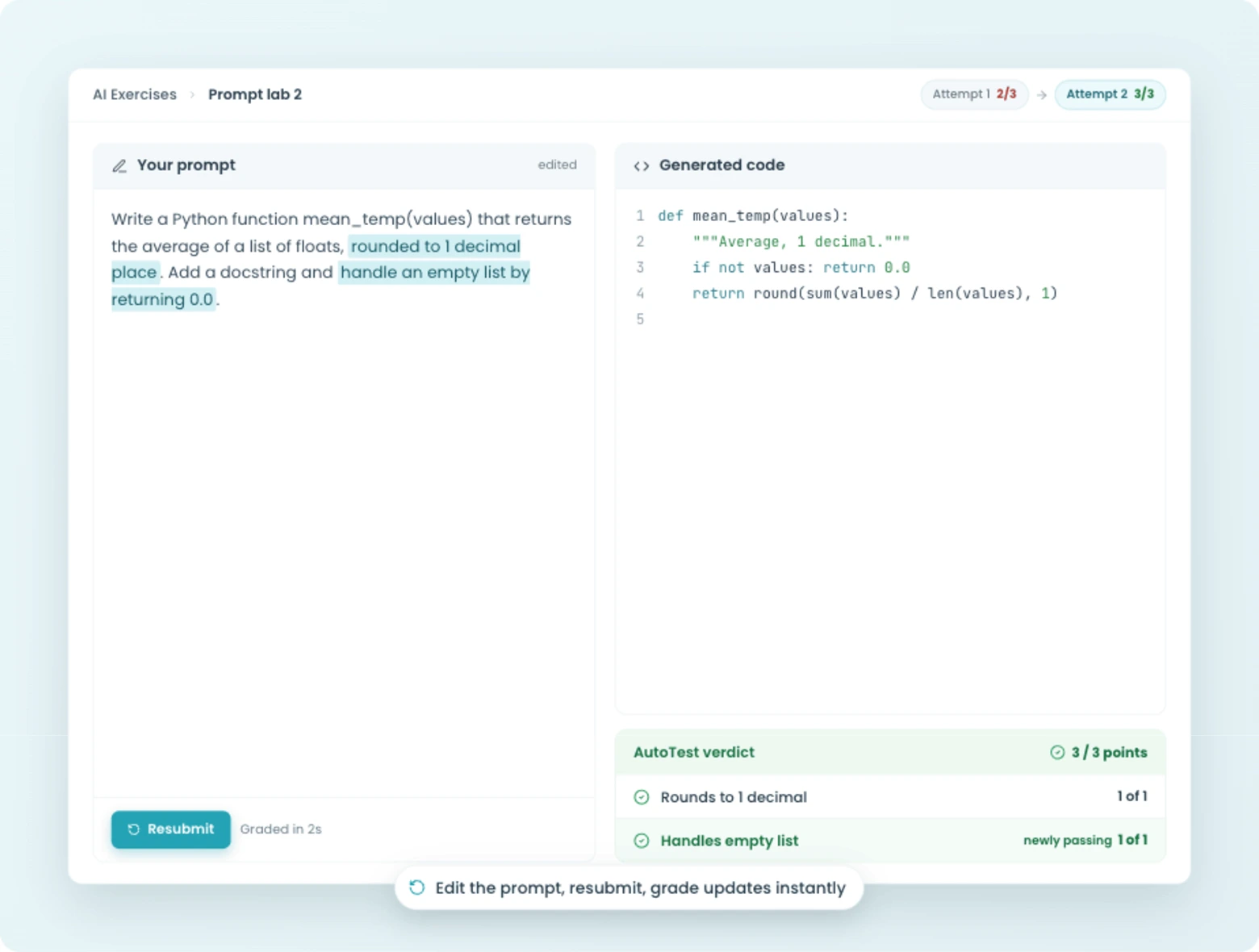Viewport: 1259px width, 952px height.
Task: Click the 'Your prompt' panel heading
Action: pyautogui.click(x=186, y=165)
